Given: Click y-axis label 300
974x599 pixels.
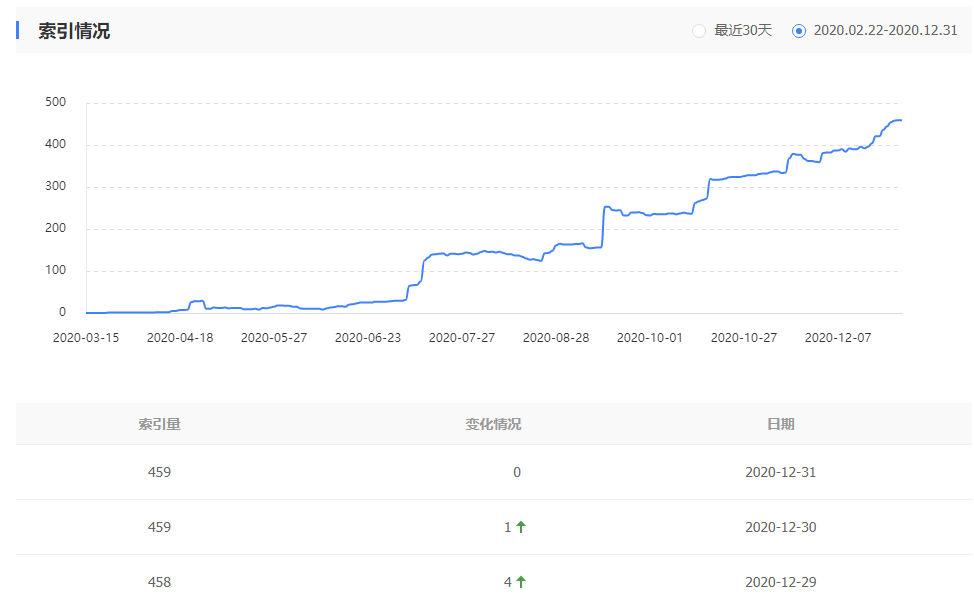Looking at the screenshot, I should [x=55, y=186].
